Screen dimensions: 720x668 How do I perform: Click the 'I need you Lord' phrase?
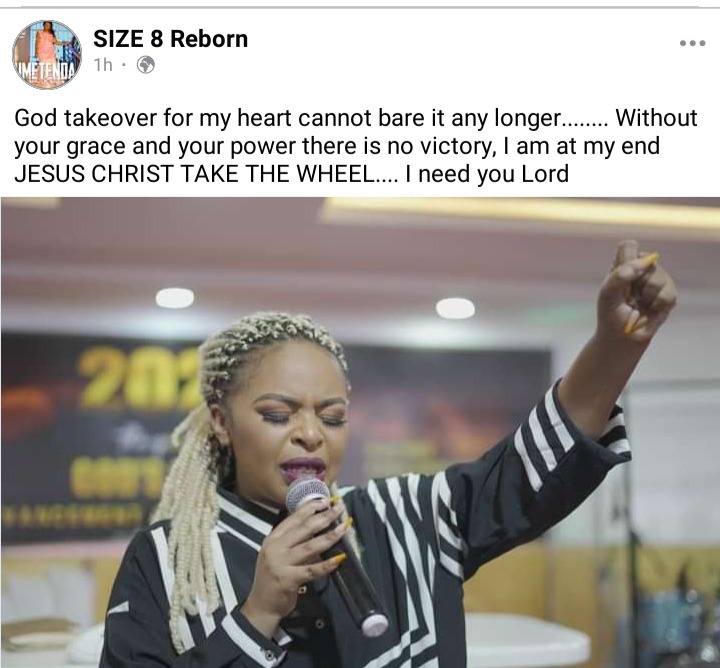tap(487, 174)
